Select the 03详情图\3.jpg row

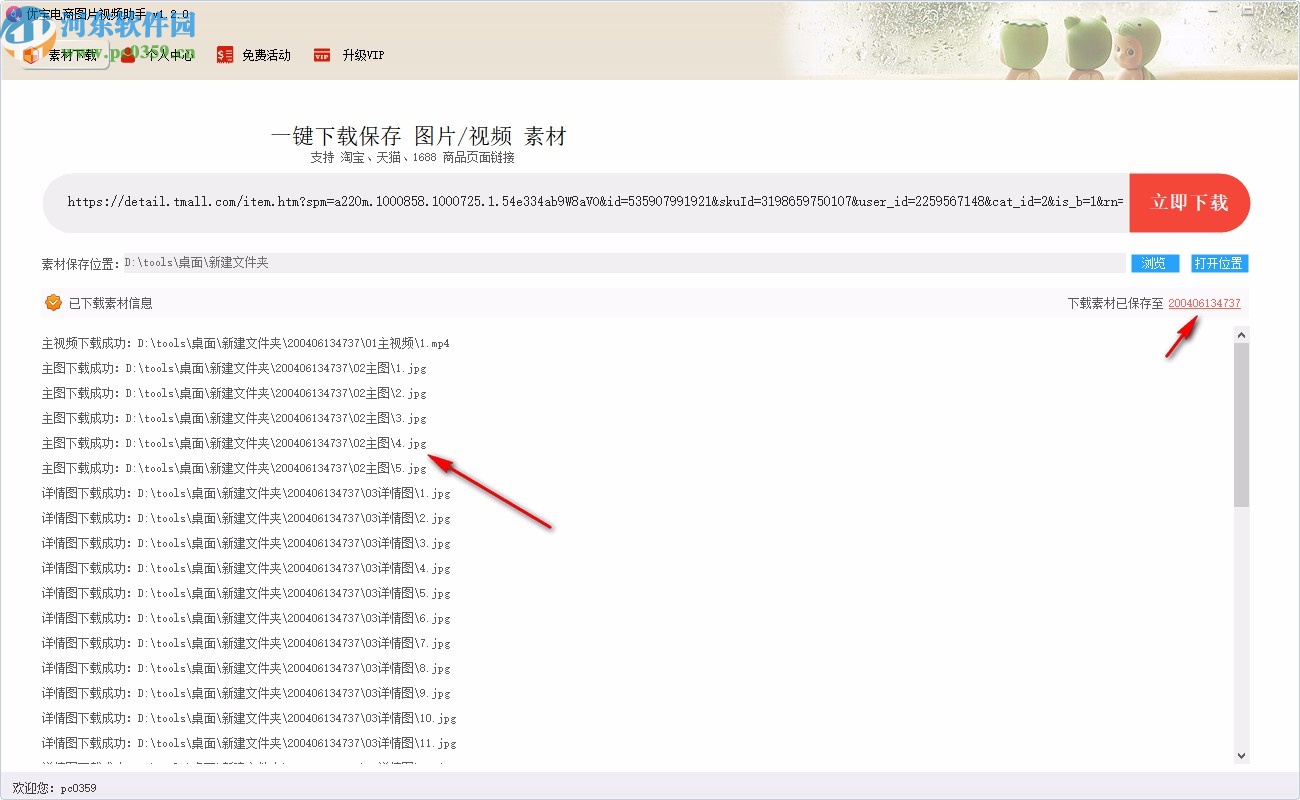246,544
